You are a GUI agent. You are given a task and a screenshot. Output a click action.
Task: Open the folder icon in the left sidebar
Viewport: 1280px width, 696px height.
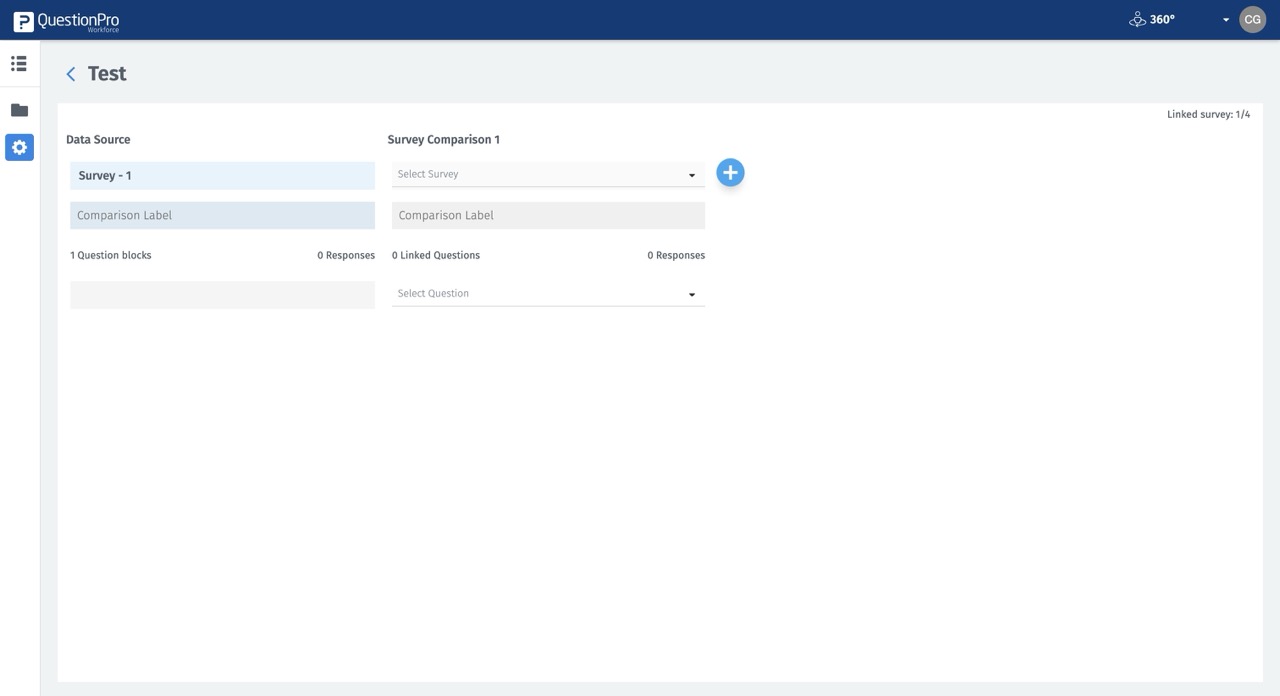(18, 109)
